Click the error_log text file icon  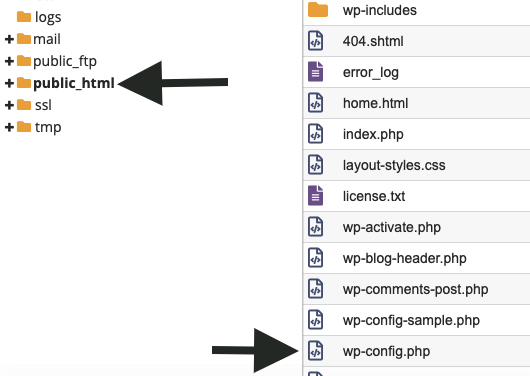pyautogui.click(x=315, y=72)
